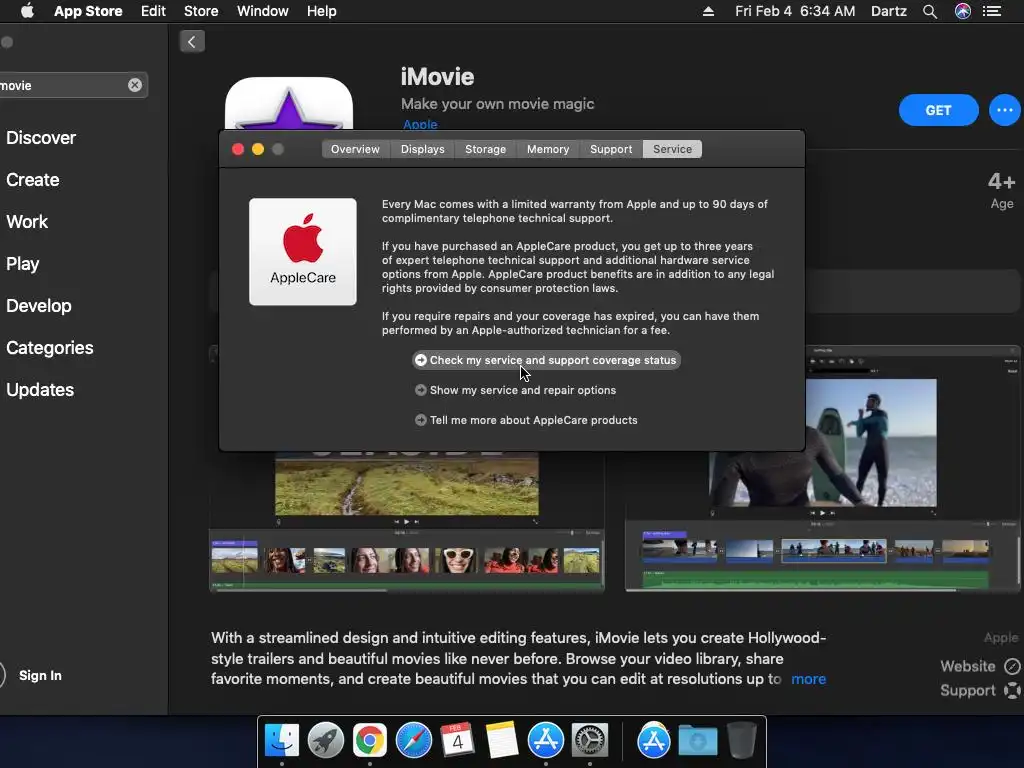This screenshot has height=768, width=1024.
Task: Select the Service tab
Action: 673,149
